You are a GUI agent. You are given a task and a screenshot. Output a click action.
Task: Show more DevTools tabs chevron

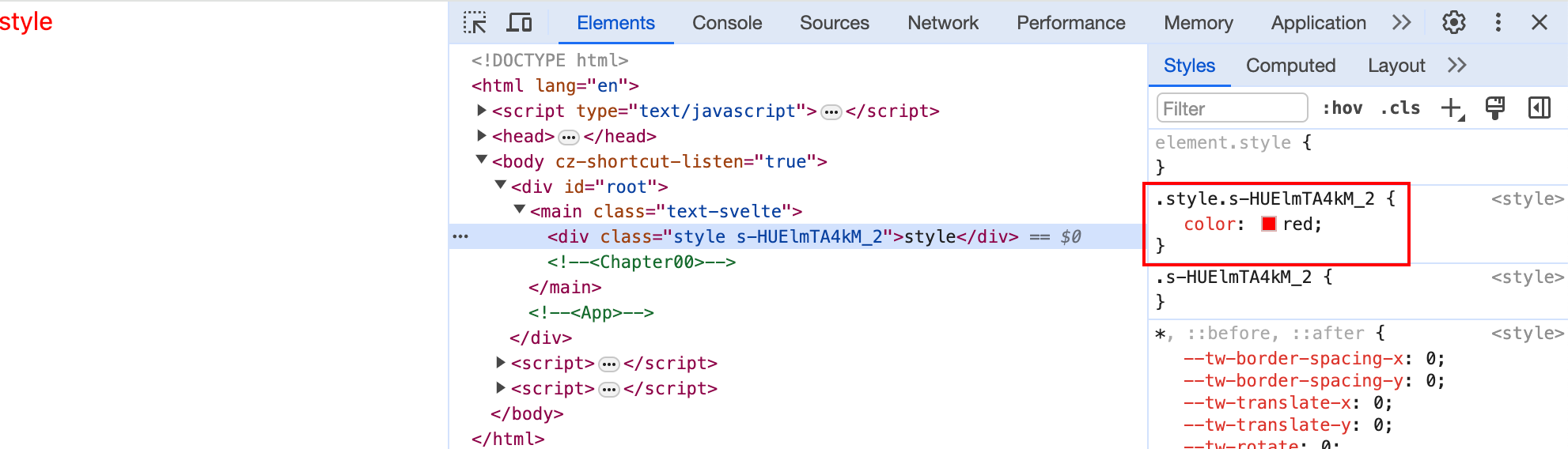pyautogui.click(x=1401, y=22)
